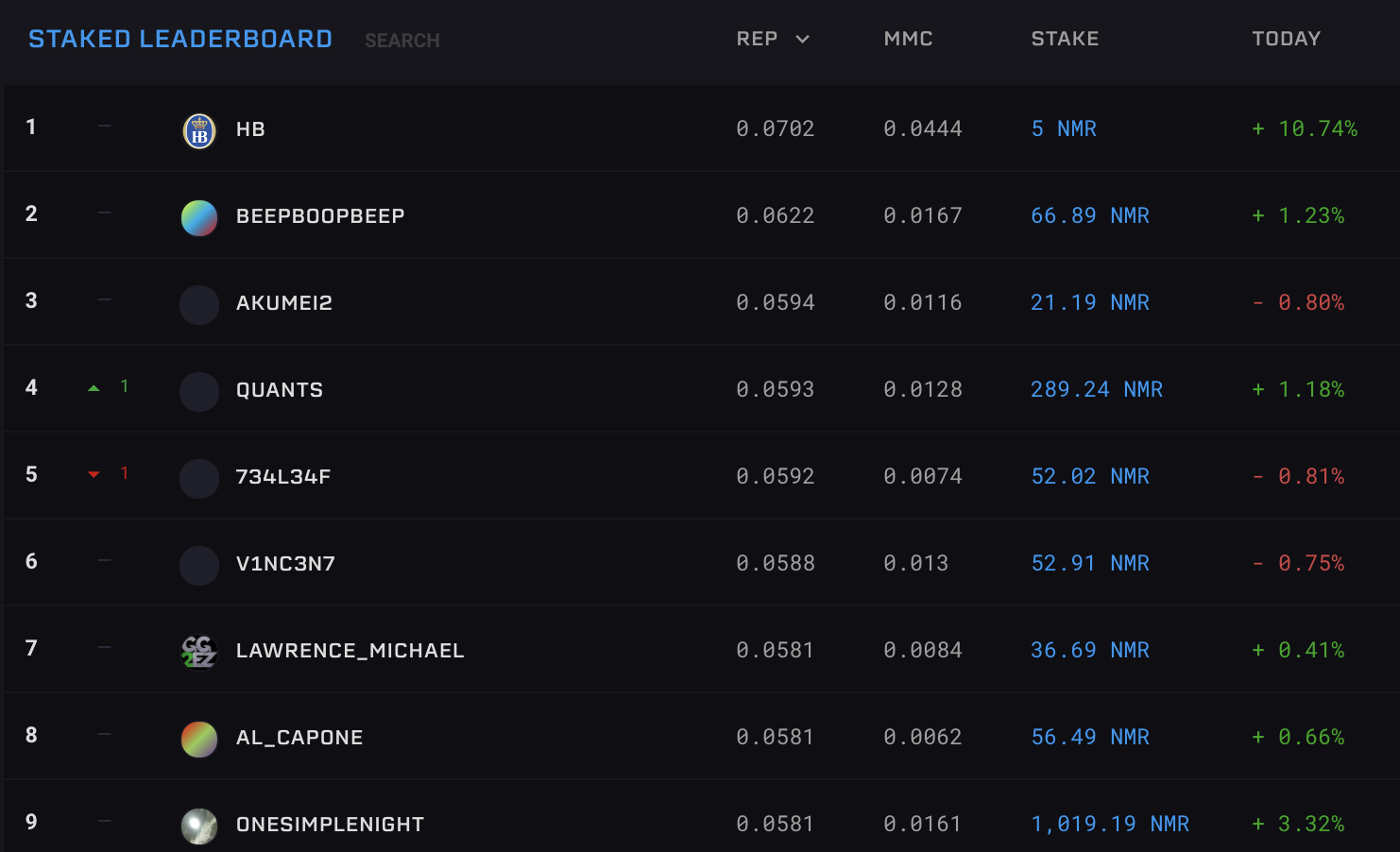Click the Staked Leaderboard title

pos(180,39)
